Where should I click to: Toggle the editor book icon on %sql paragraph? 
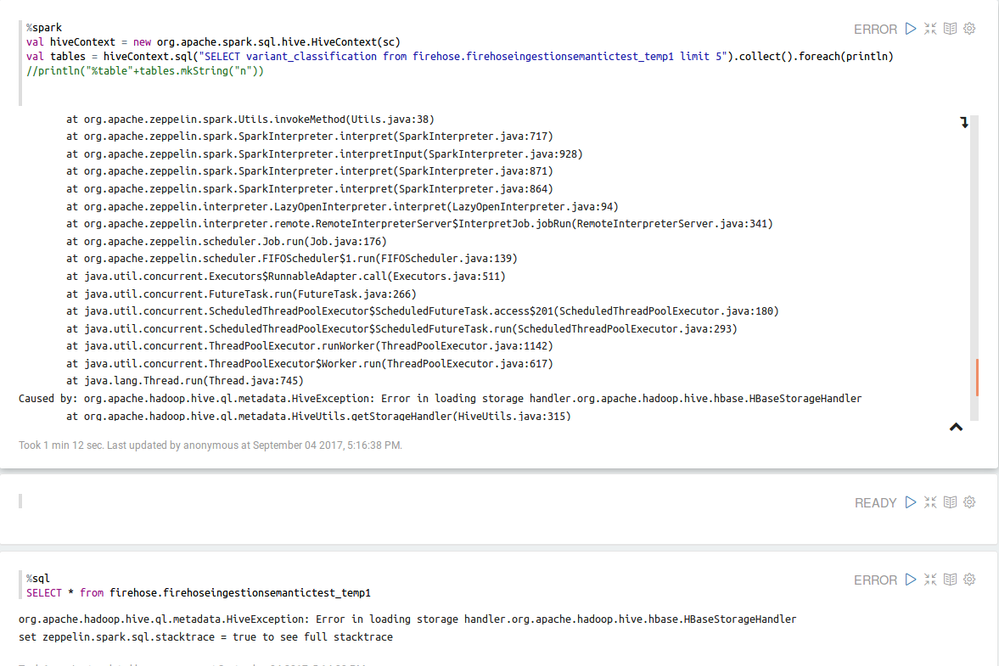pyautogui.click(x=948, y=579)
